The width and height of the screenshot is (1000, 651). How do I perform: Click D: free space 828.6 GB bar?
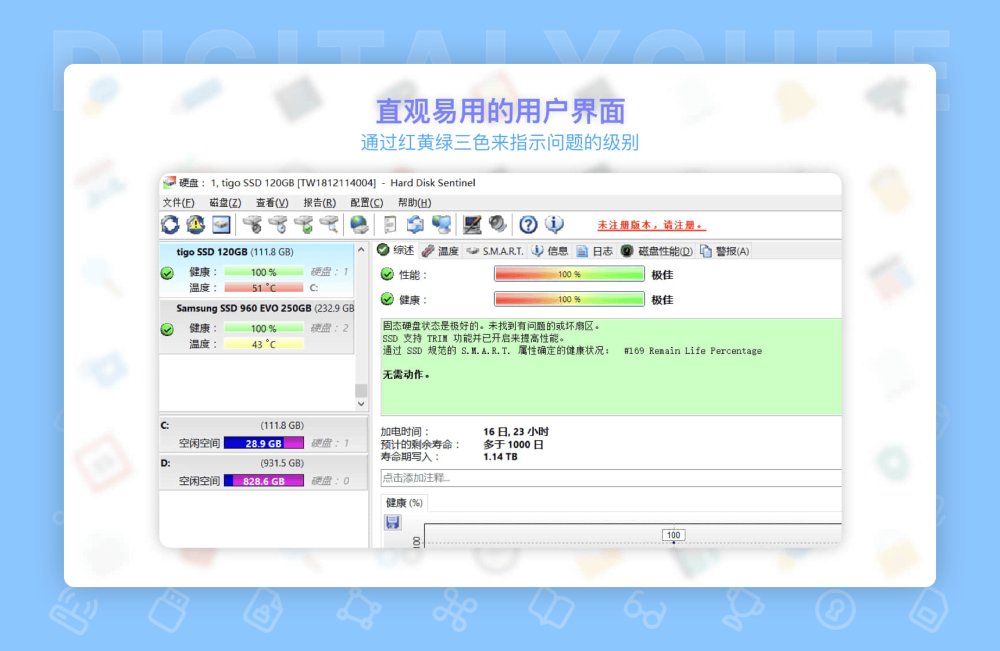pyautogui.click(x=264, y=481)
